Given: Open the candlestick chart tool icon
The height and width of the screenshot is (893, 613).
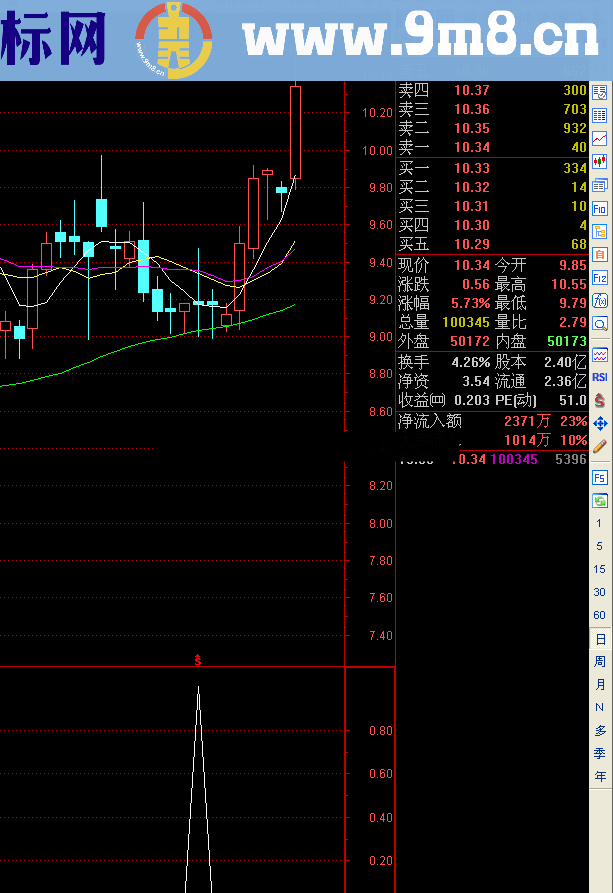Looking at the screenshot, I should pyautogui.click(x=600, y=161).
